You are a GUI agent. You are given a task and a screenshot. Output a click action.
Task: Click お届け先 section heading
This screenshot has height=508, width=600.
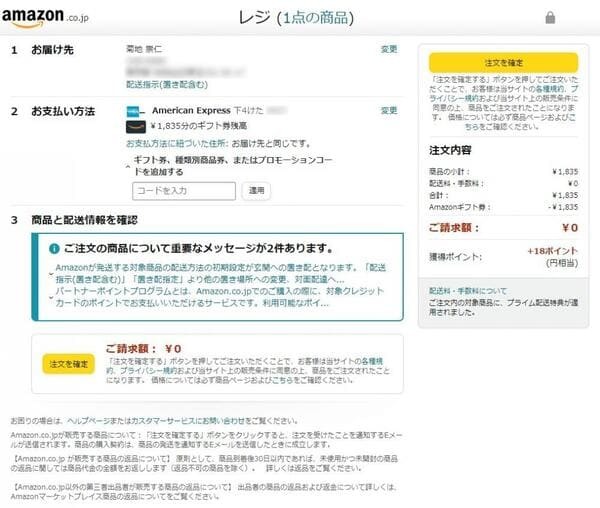pos(52,50)
